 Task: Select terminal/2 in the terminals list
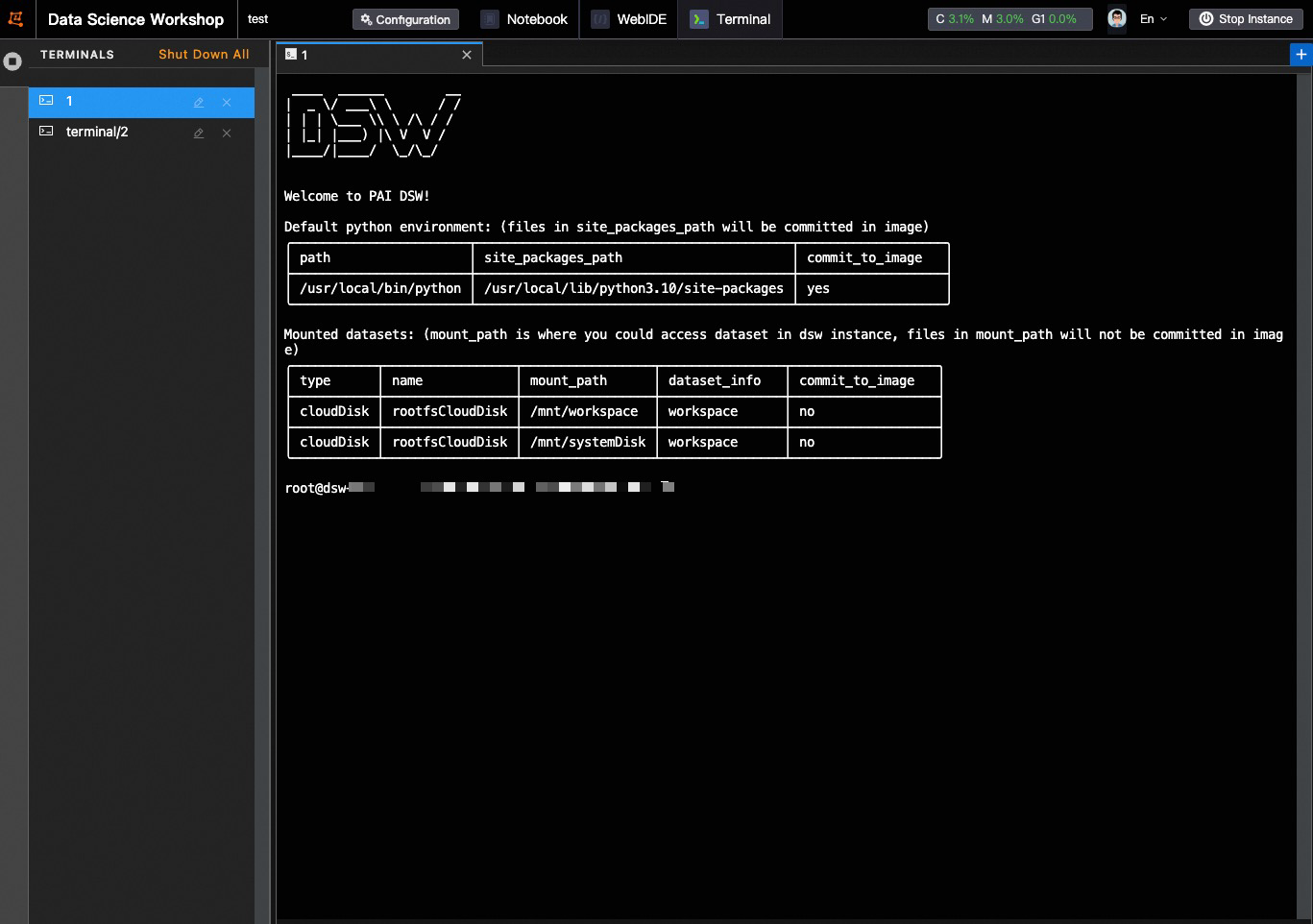click(x=141, y=133)
